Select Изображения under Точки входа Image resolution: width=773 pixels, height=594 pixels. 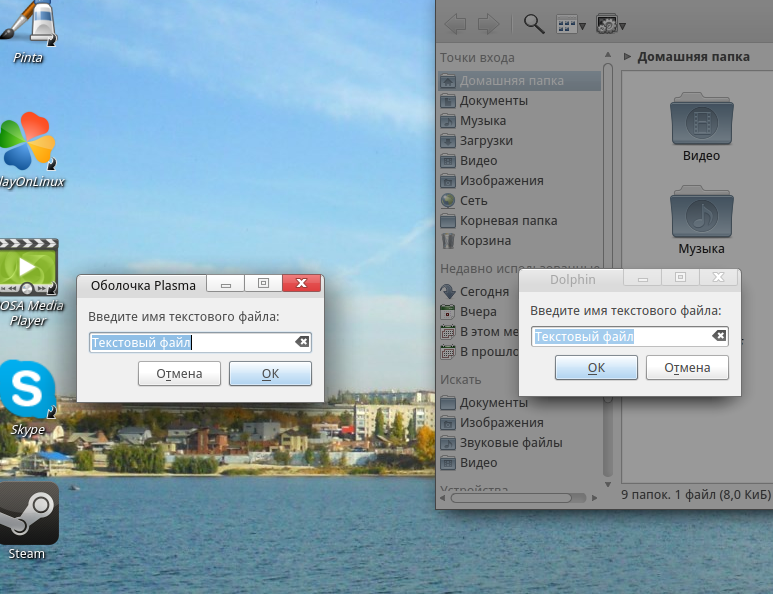click(520, 181)
